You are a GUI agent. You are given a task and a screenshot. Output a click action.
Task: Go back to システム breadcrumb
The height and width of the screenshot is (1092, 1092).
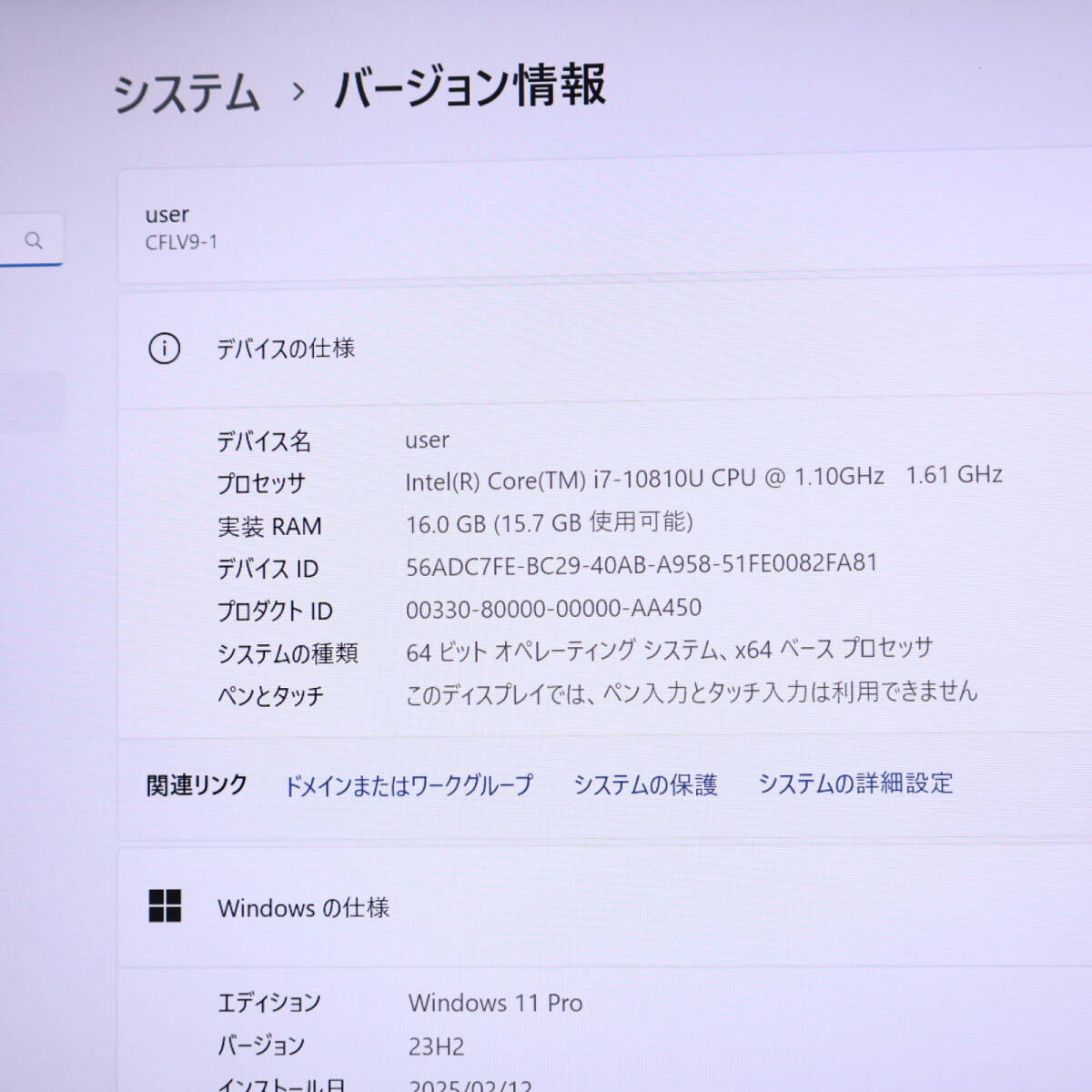pos(187,94)
